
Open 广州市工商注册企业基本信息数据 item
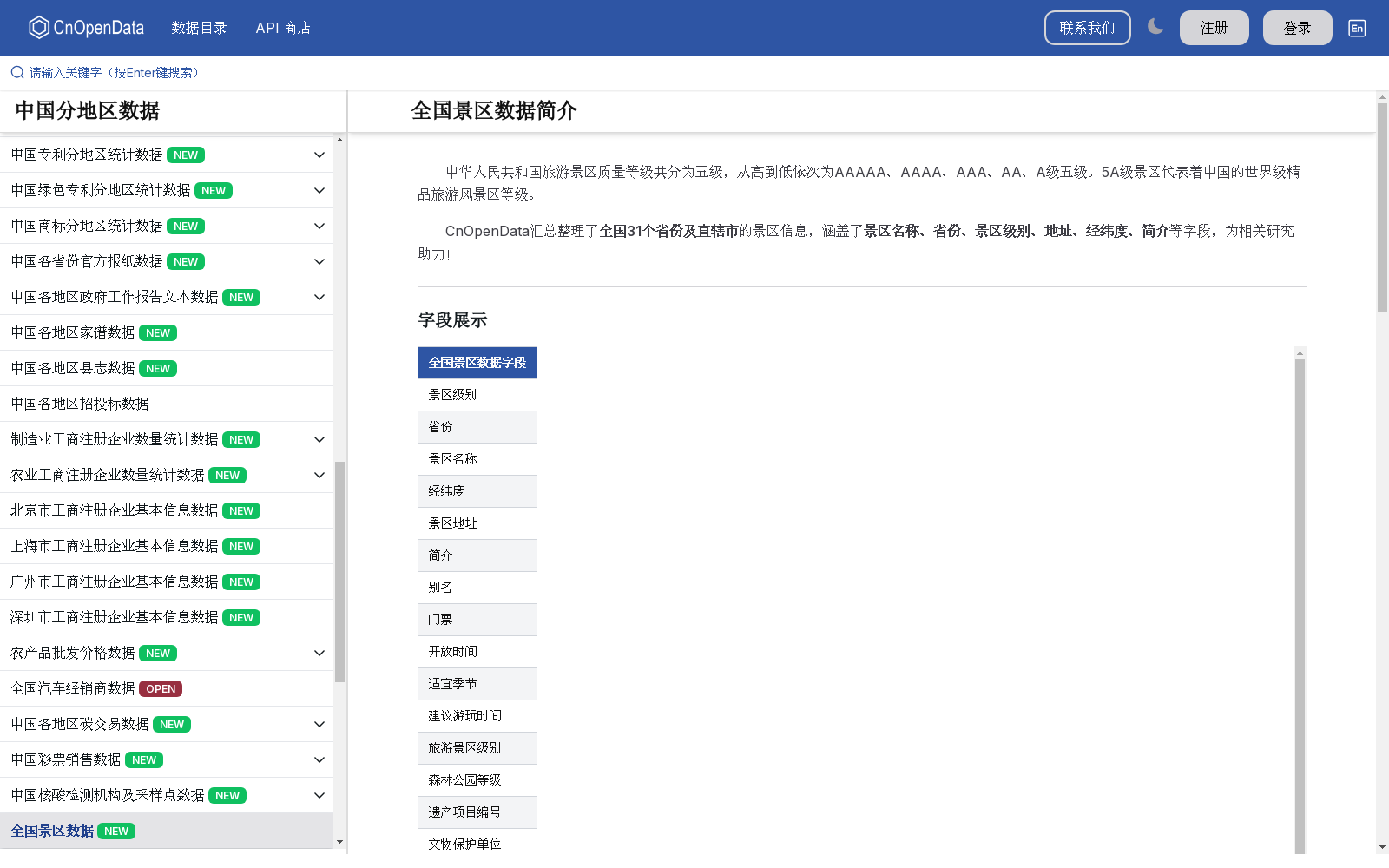pyautogui.click(x=167, y=582)
